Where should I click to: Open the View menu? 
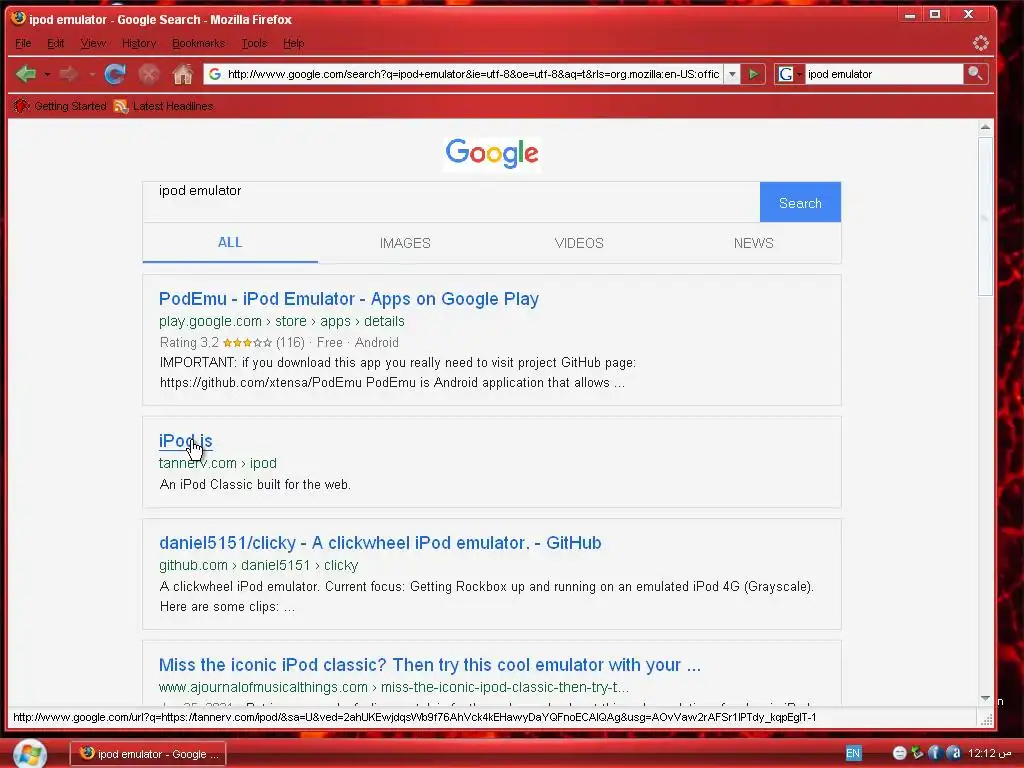coord(93,43)
